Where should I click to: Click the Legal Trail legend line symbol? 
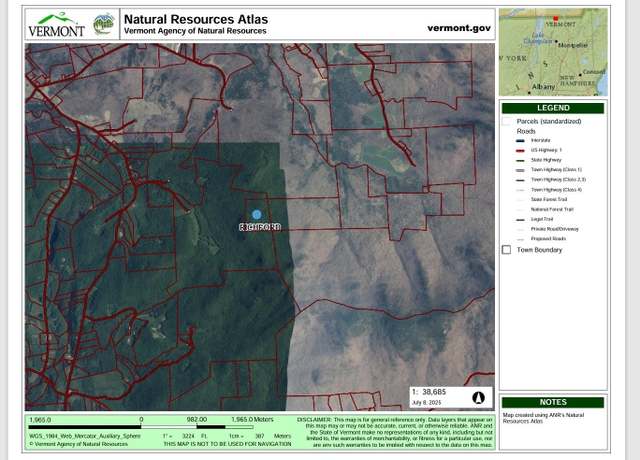(x=520, y=220)
